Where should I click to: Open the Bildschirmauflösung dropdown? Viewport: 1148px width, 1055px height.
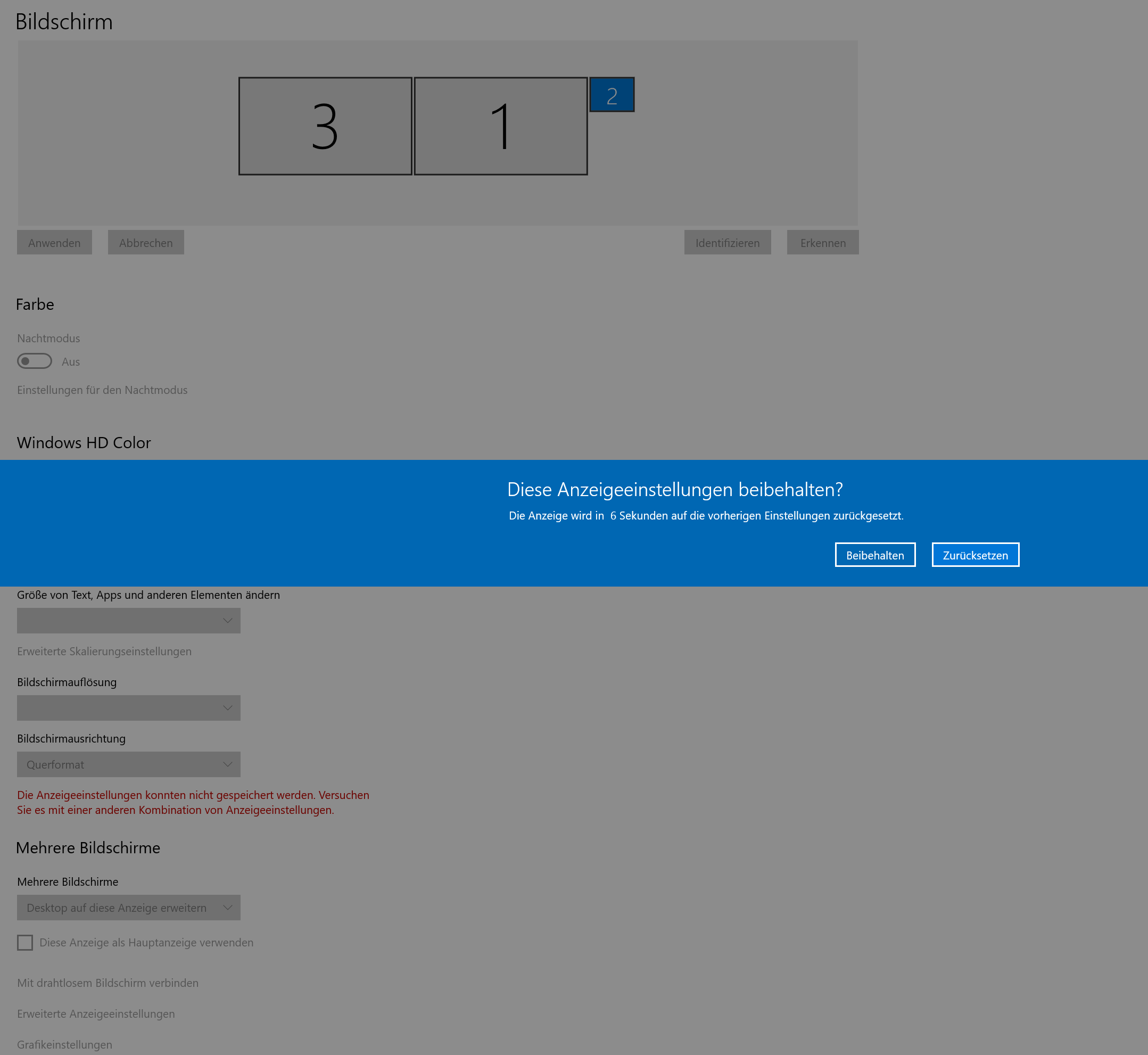click(128, 708)
